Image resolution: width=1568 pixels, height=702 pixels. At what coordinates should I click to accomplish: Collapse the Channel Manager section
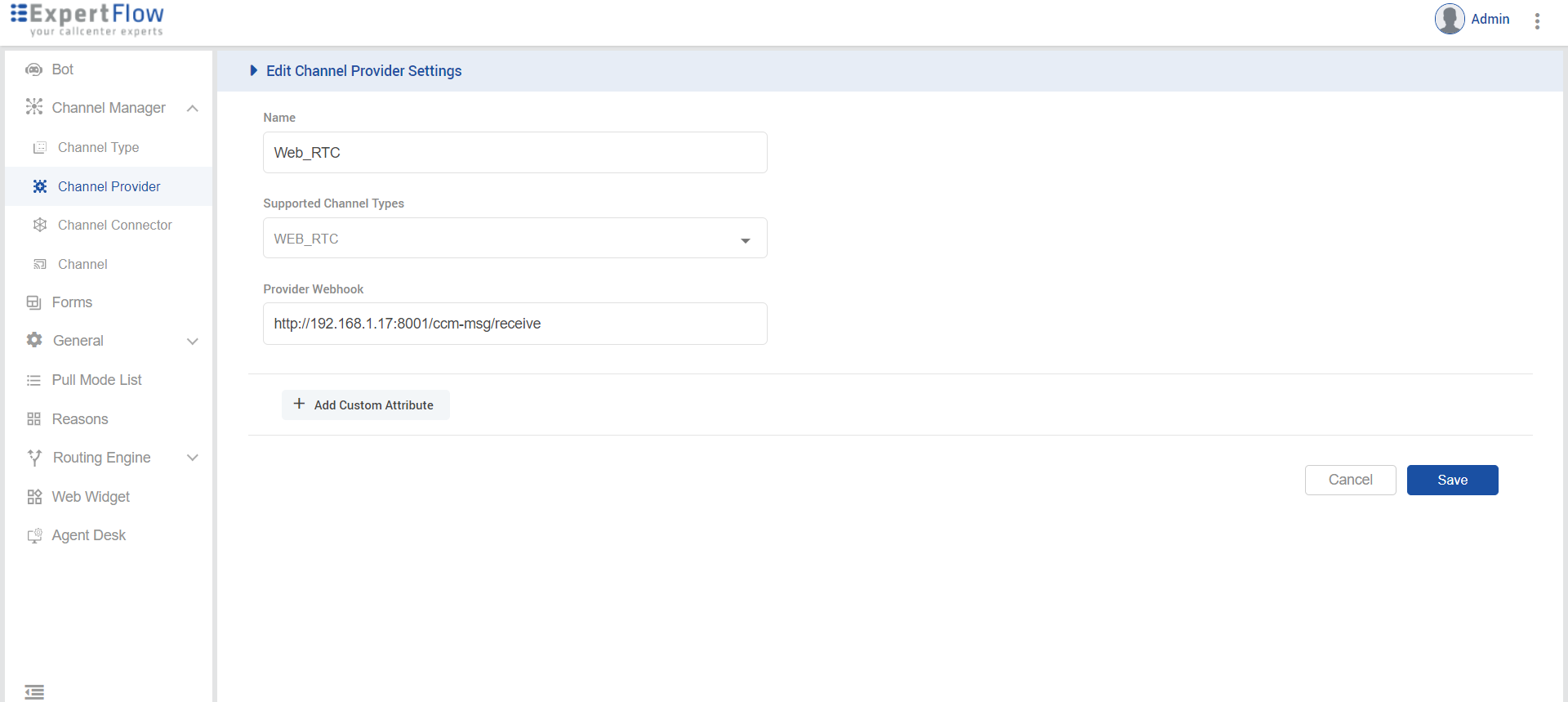point(193,109)
